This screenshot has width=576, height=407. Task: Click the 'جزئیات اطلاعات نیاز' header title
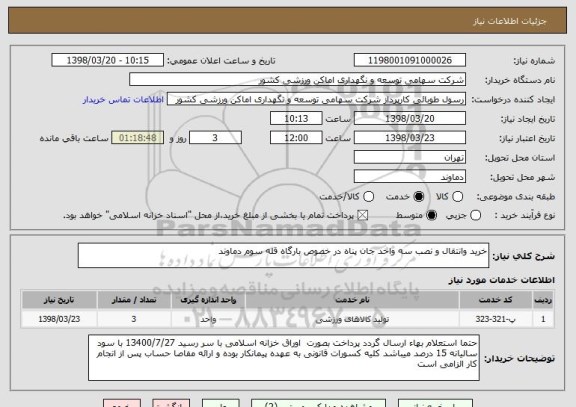coord(510,21)
